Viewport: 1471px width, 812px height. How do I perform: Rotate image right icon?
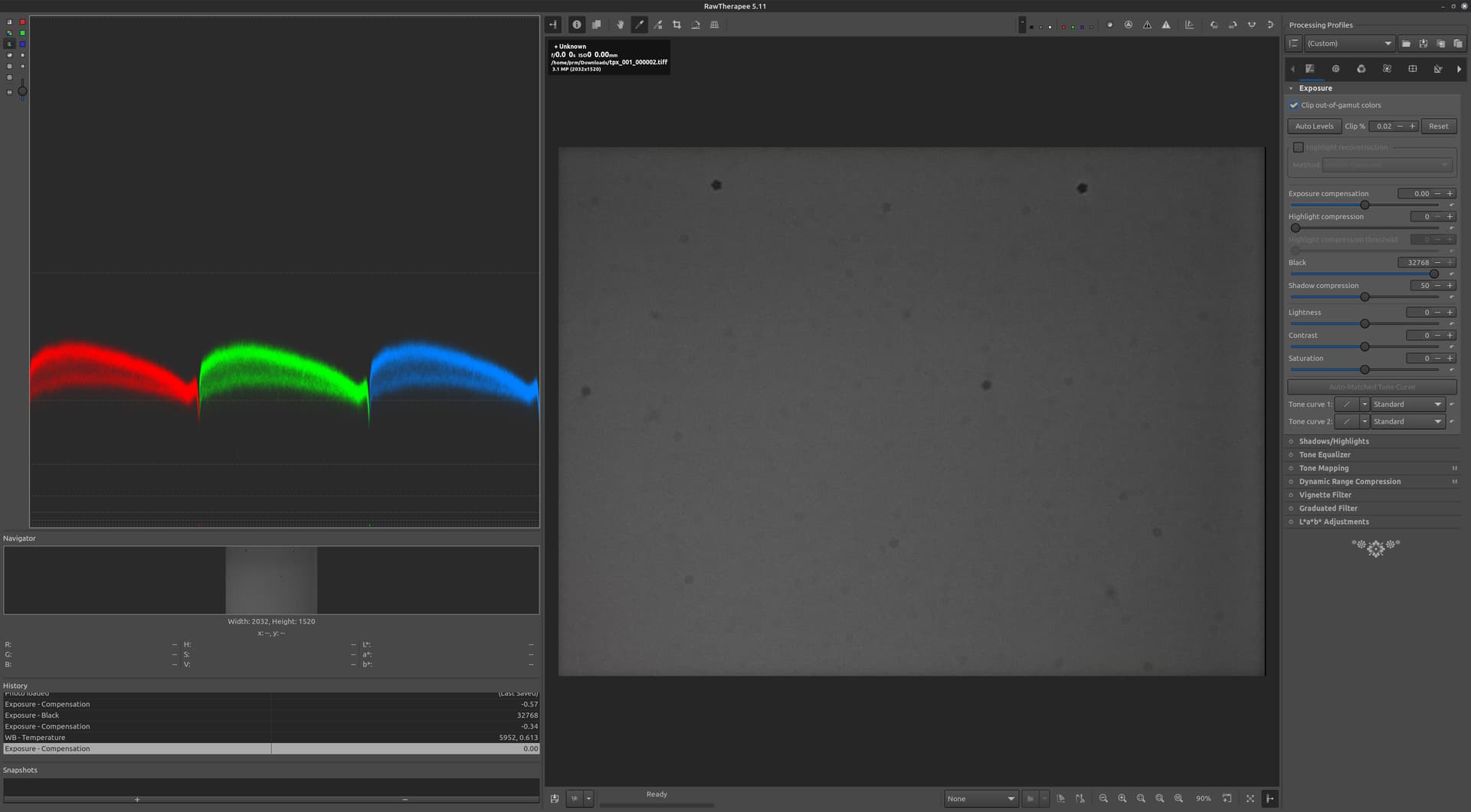tap(1233, 25)
